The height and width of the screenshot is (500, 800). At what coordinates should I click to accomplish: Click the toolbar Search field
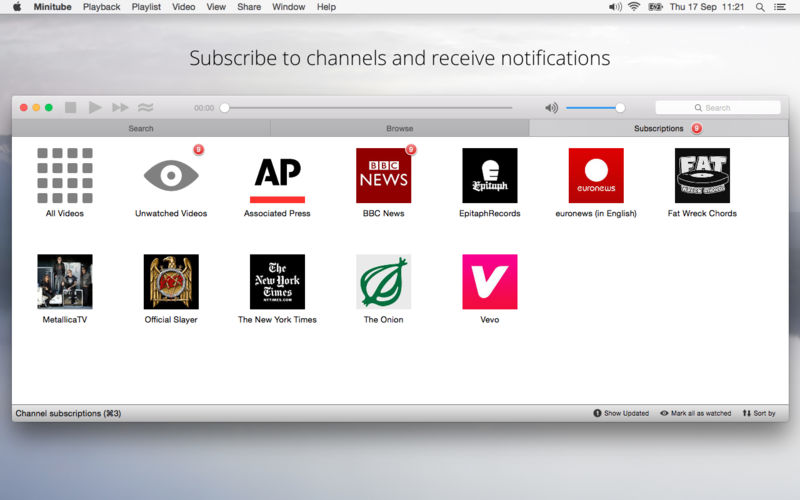(x=718, y=108)
